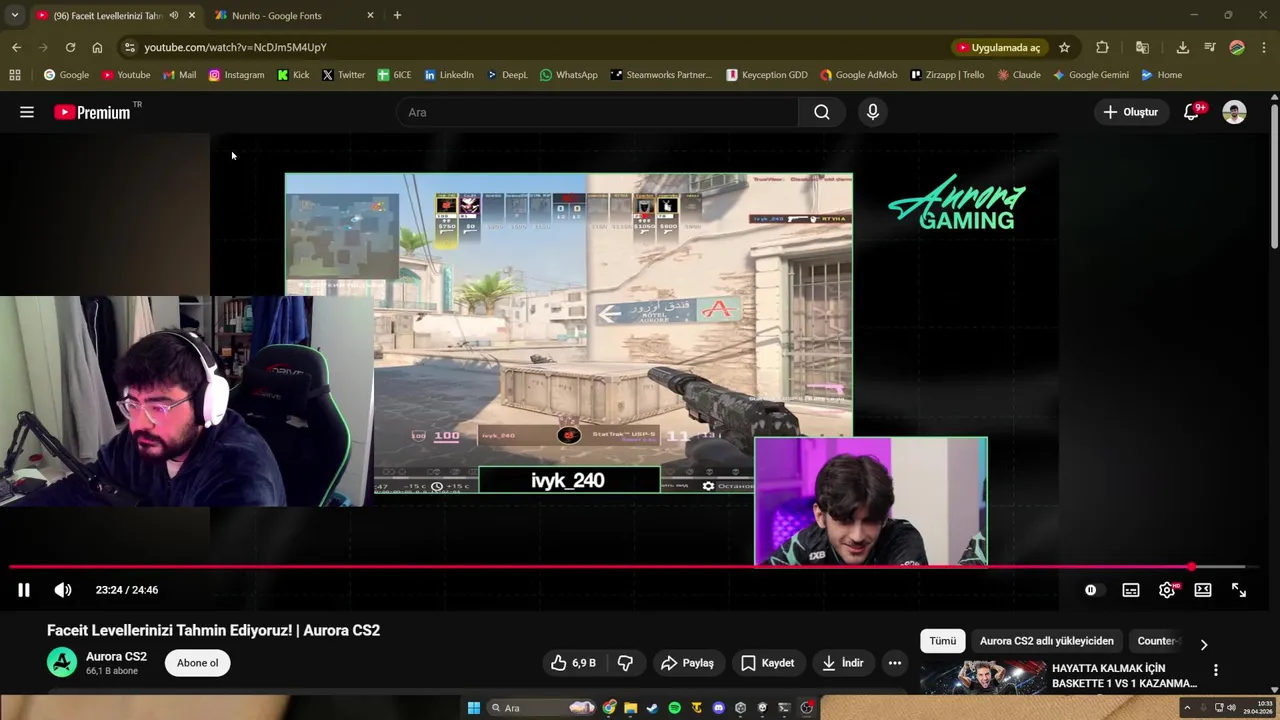Screen dimensions: 1280x720
Task: Open the Kick bookmark
Action: [x=293, y=75]
